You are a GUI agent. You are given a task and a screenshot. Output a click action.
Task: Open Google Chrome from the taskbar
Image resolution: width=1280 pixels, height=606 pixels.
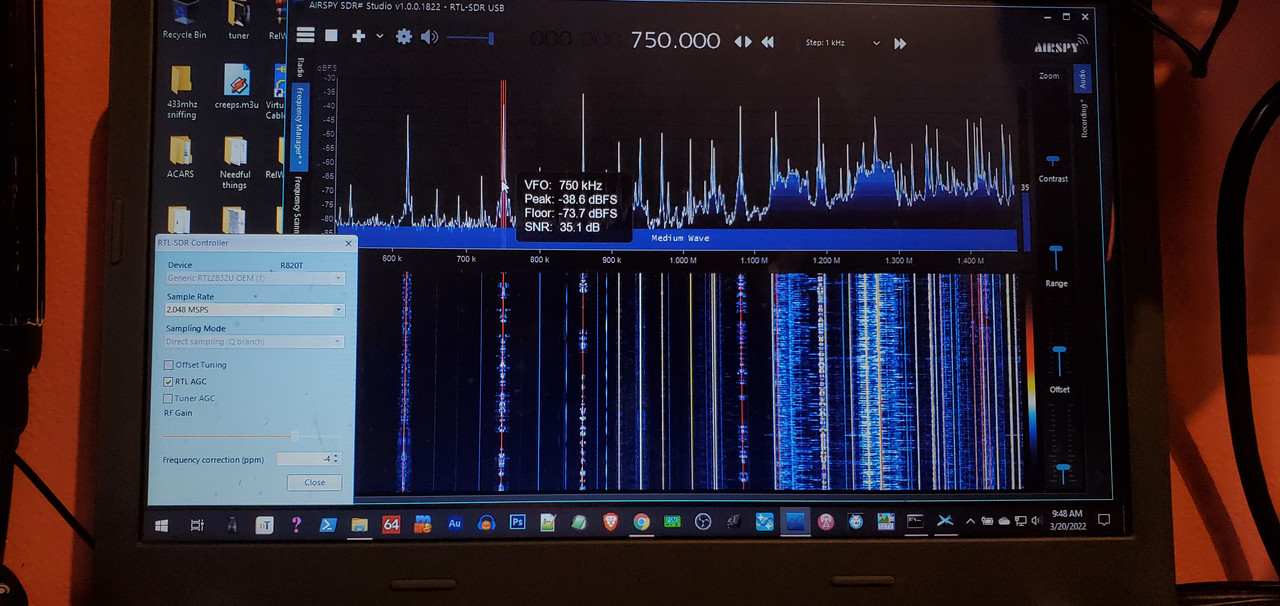[641, 521]
